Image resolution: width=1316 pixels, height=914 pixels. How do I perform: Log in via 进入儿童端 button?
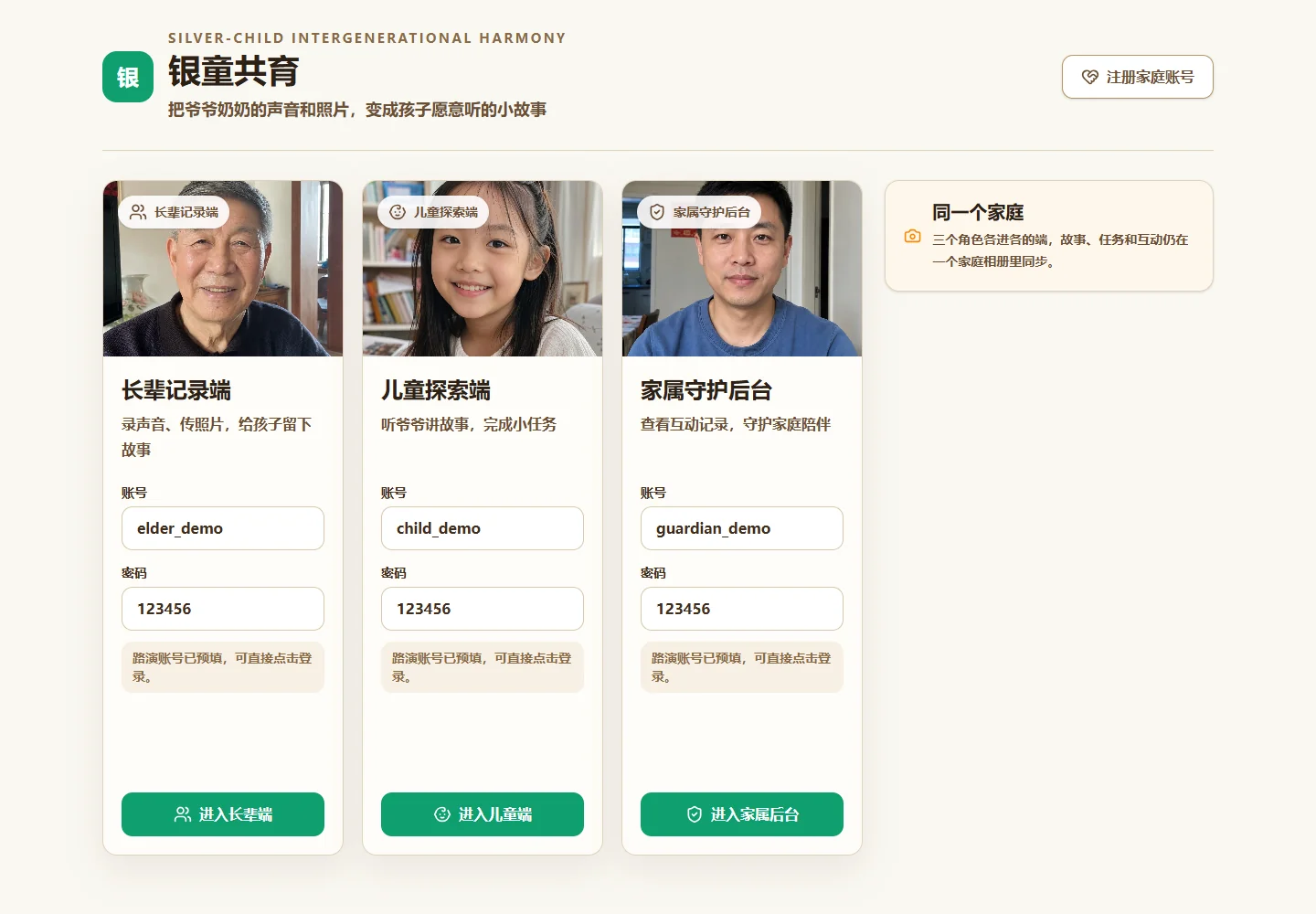[x=483, y=814]
